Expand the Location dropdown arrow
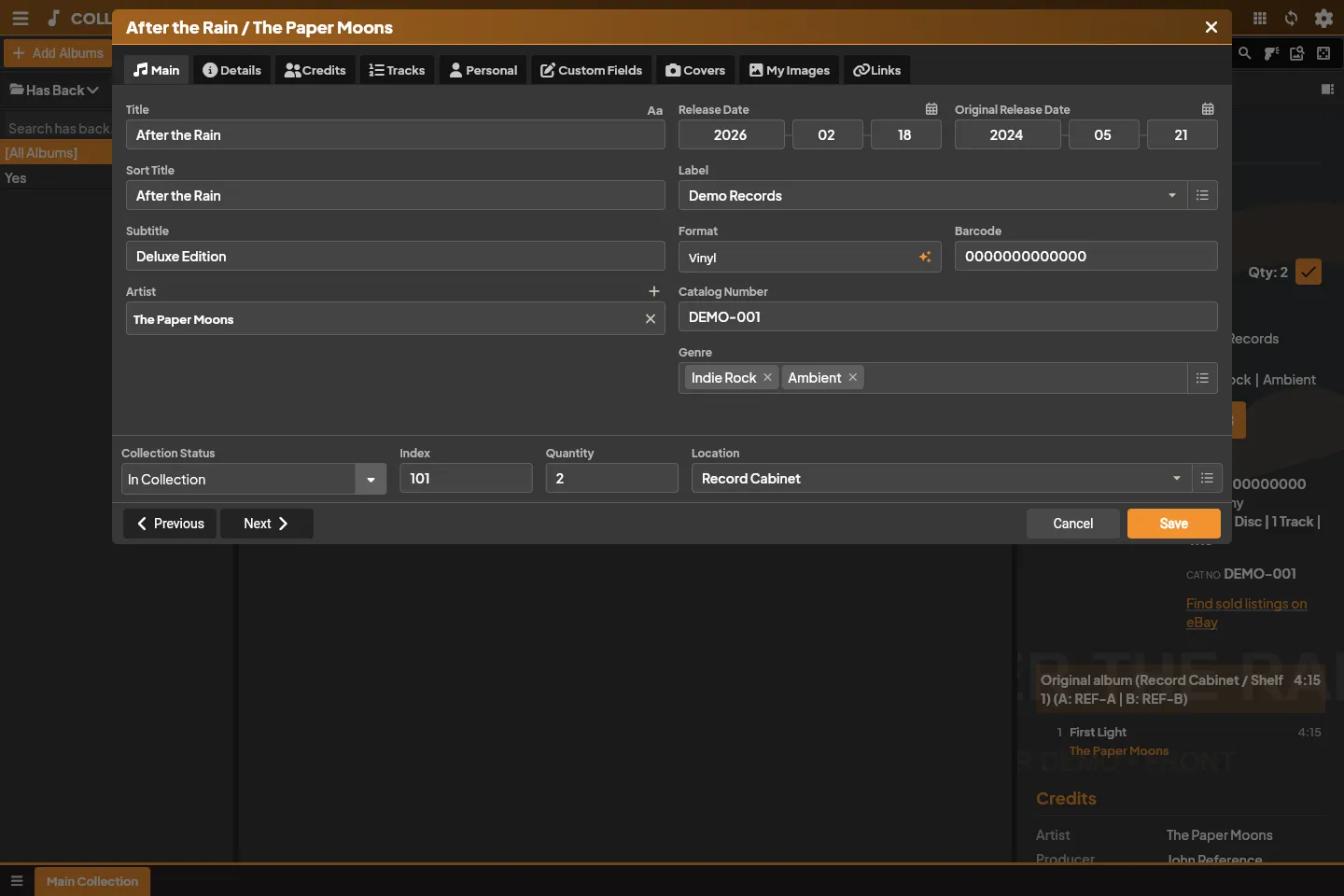This screenshot has width=1344, height=896. (1177, 478)
